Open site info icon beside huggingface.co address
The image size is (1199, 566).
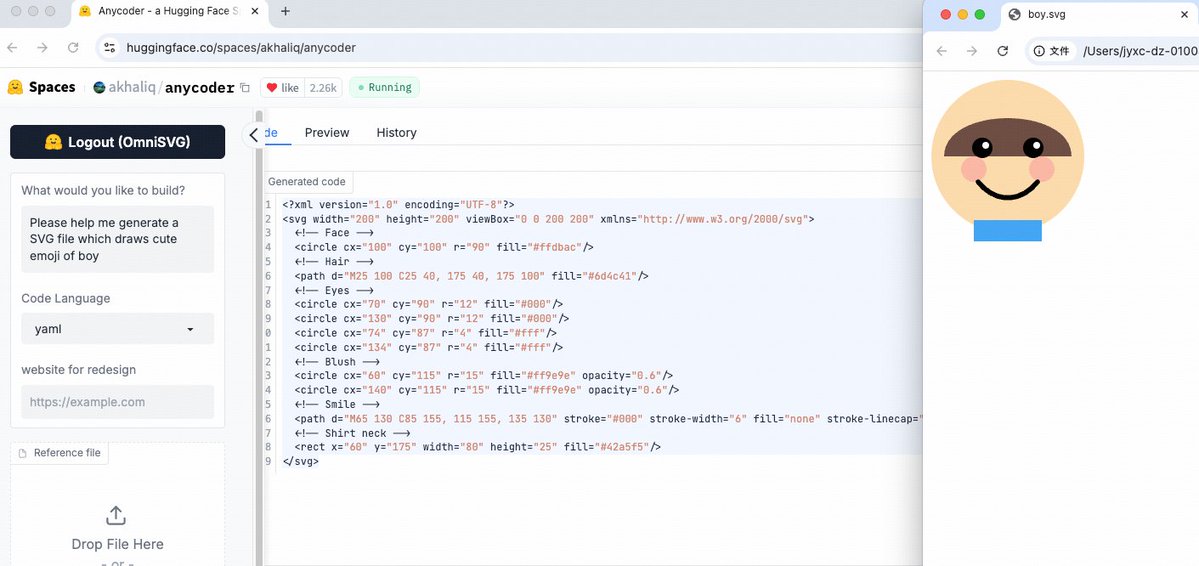(x=110, y=47)
